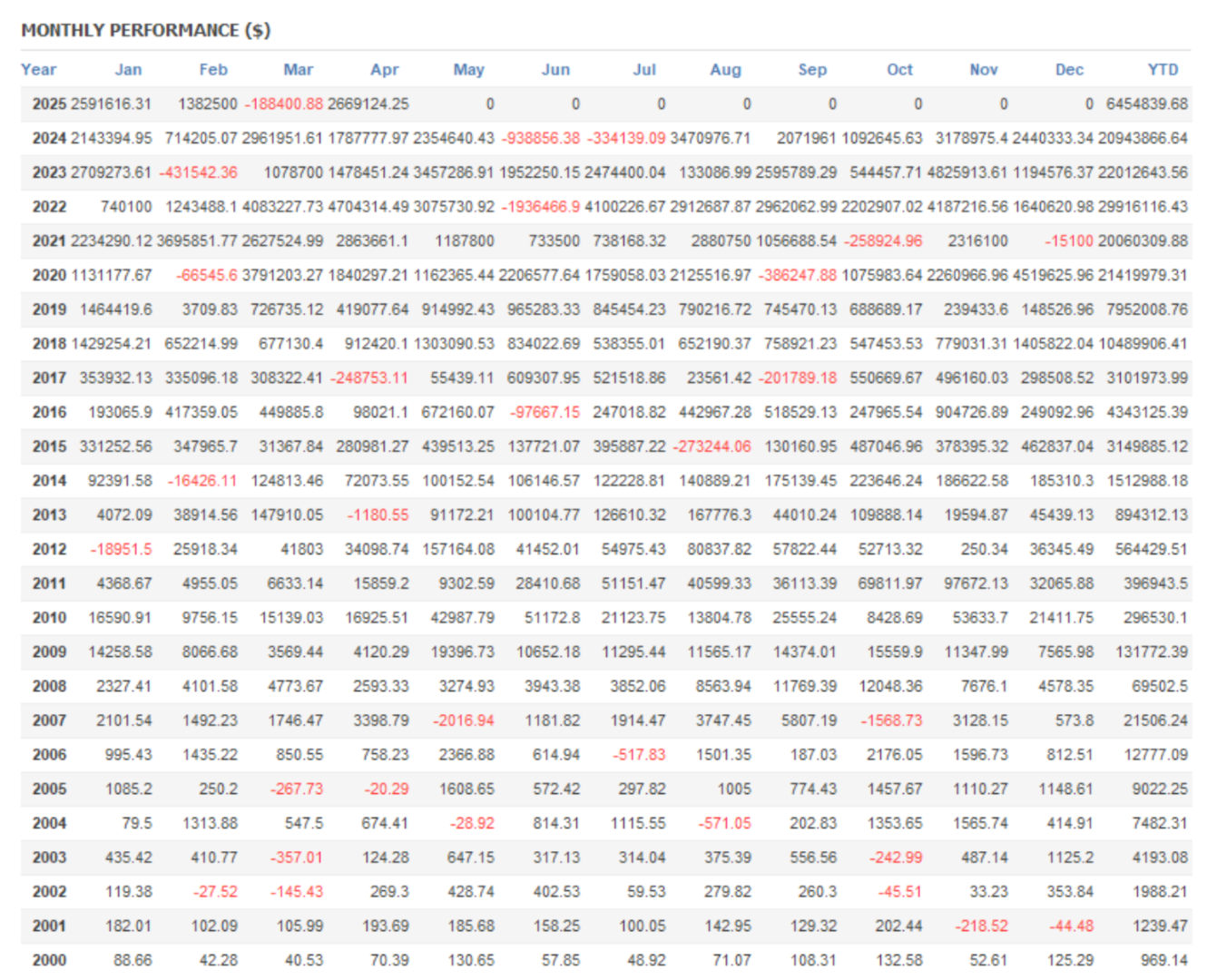Sort by the Apr column header
Viewport: 1217px width, 980px height.
(385, 69)
